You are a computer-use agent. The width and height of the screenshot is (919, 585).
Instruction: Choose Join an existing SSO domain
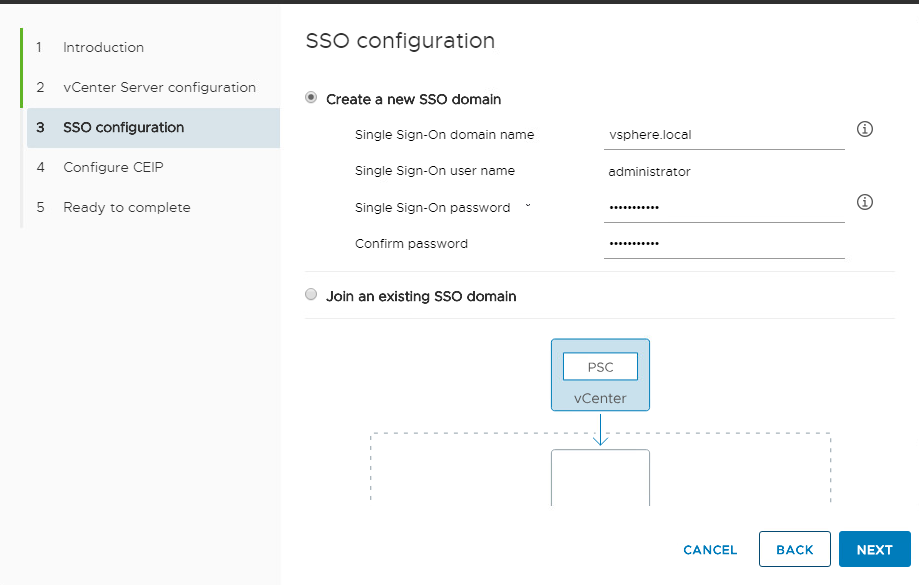[x=311, y=296]
